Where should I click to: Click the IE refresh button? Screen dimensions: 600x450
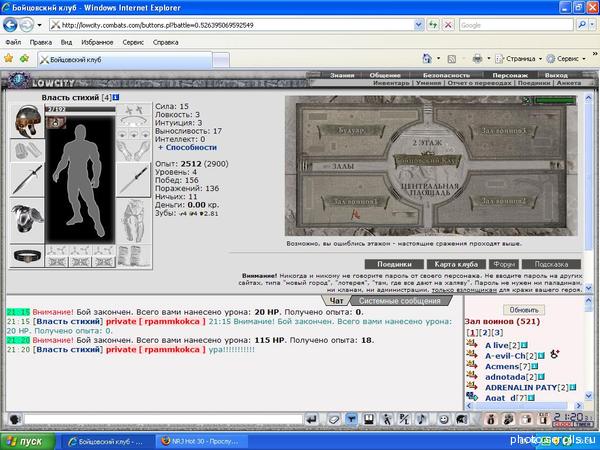(433, 25)
